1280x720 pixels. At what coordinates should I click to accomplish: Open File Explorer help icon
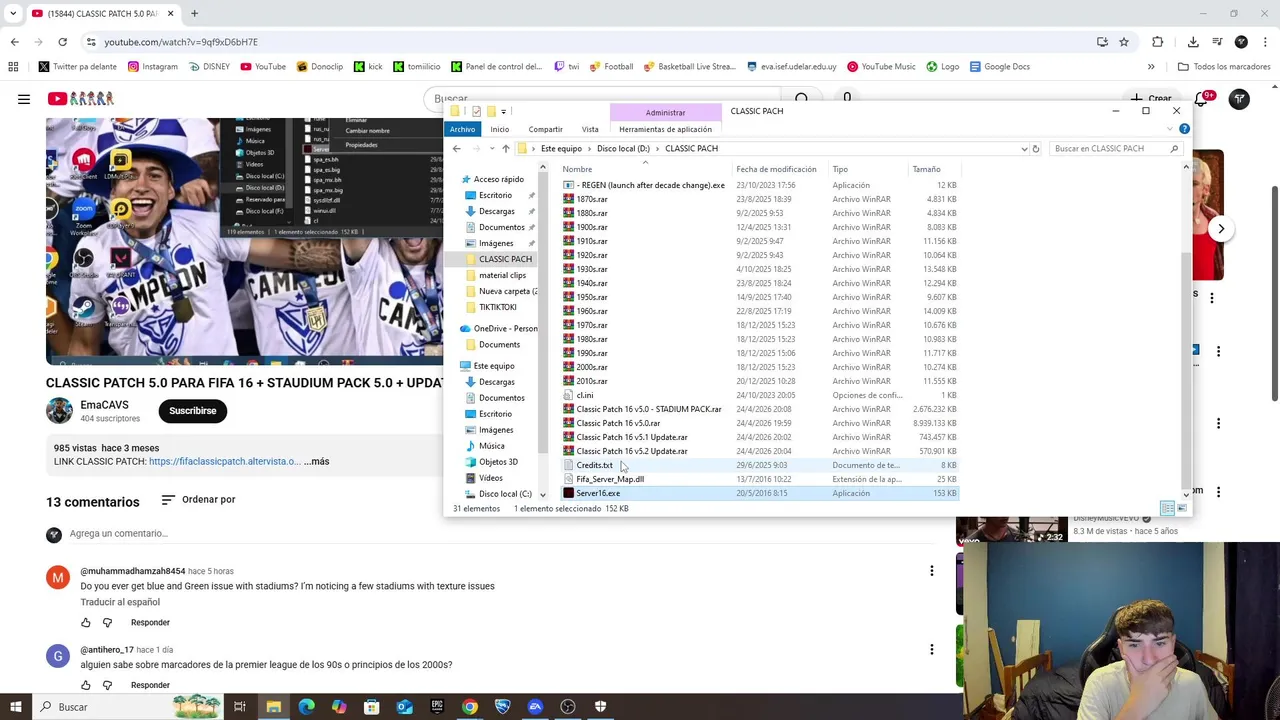click(x=1184, y=129)
